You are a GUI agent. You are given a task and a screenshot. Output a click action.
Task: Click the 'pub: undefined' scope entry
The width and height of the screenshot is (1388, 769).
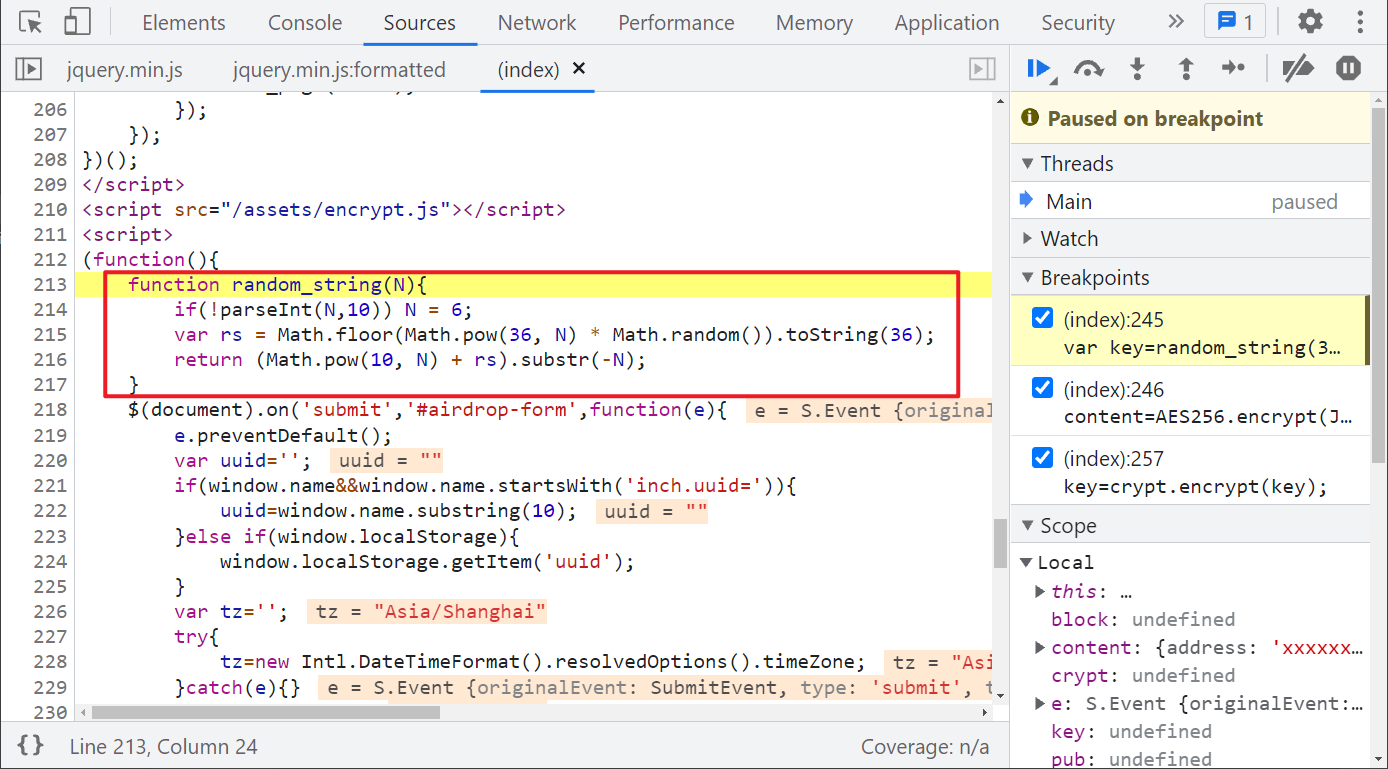[1131, 759]
